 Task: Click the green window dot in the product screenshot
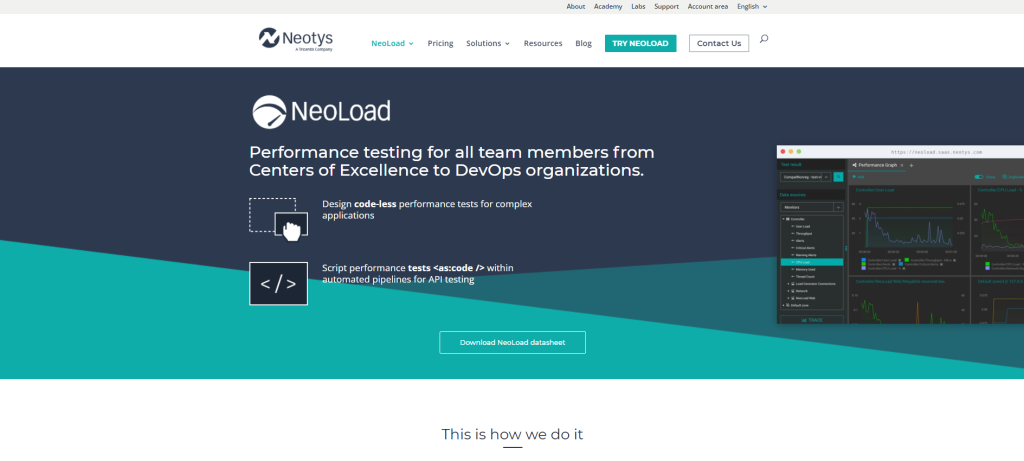pos(799,151)
